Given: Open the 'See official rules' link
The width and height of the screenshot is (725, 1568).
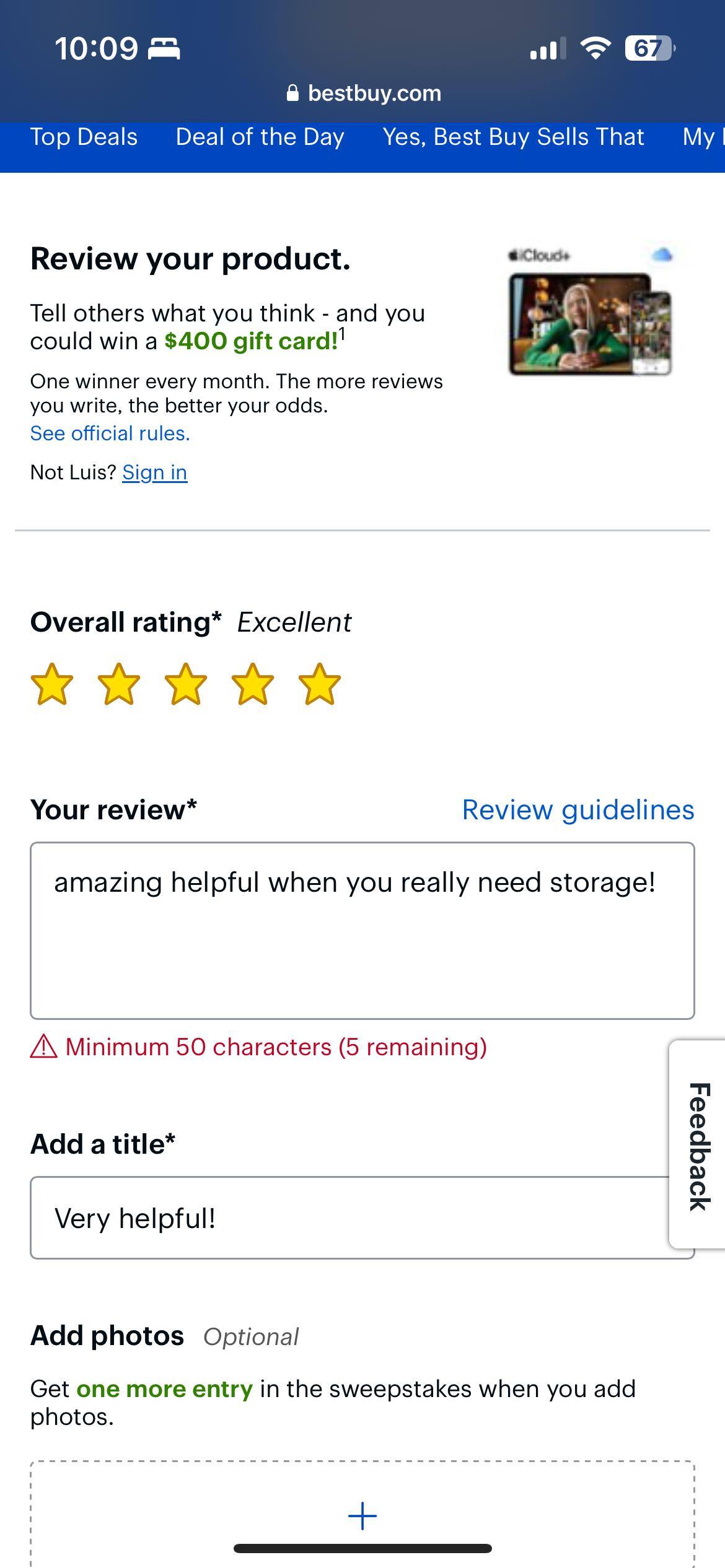Looking at the screenshot, I should coord(110,432).
